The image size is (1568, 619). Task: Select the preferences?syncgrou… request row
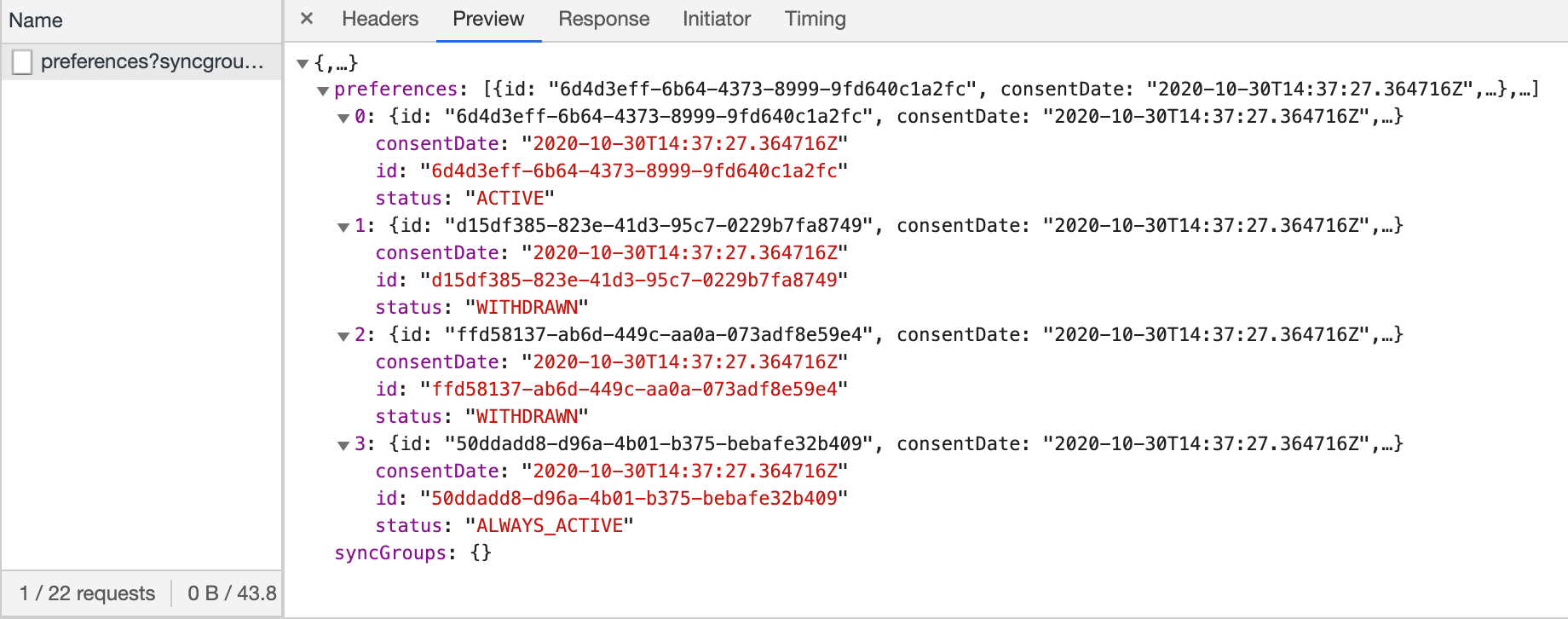152,61
